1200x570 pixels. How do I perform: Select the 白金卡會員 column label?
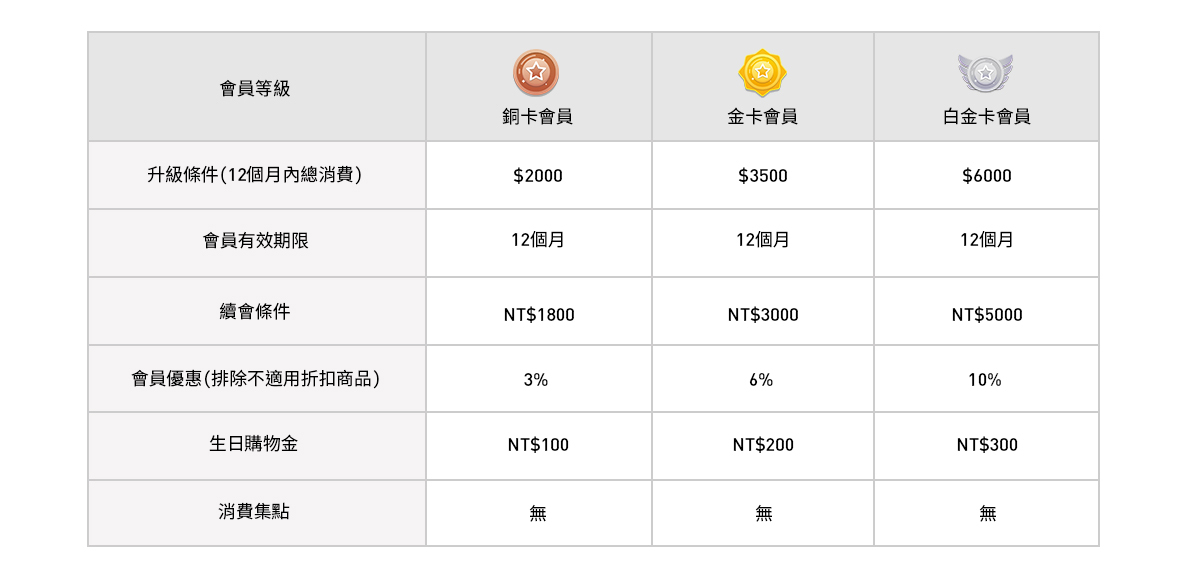coord(986,117)
